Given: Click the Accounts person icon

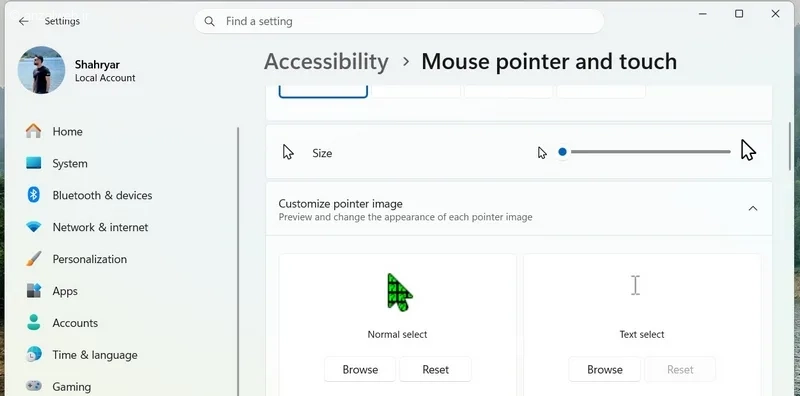Looking at the screenshot, I should tap(34, 323).
